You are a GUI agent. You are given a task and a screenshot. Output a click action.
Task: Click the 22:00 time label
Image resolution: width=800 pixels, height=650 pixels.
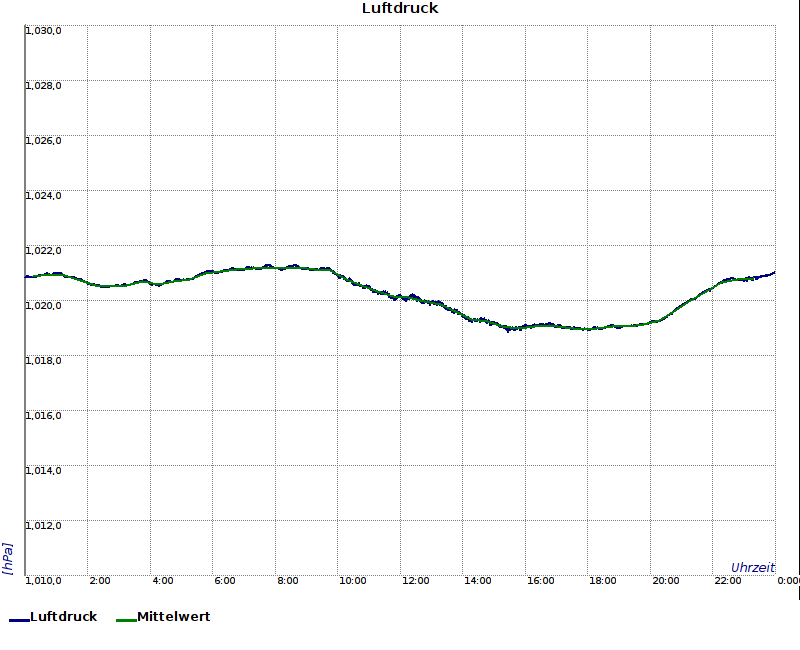(728, 581)
